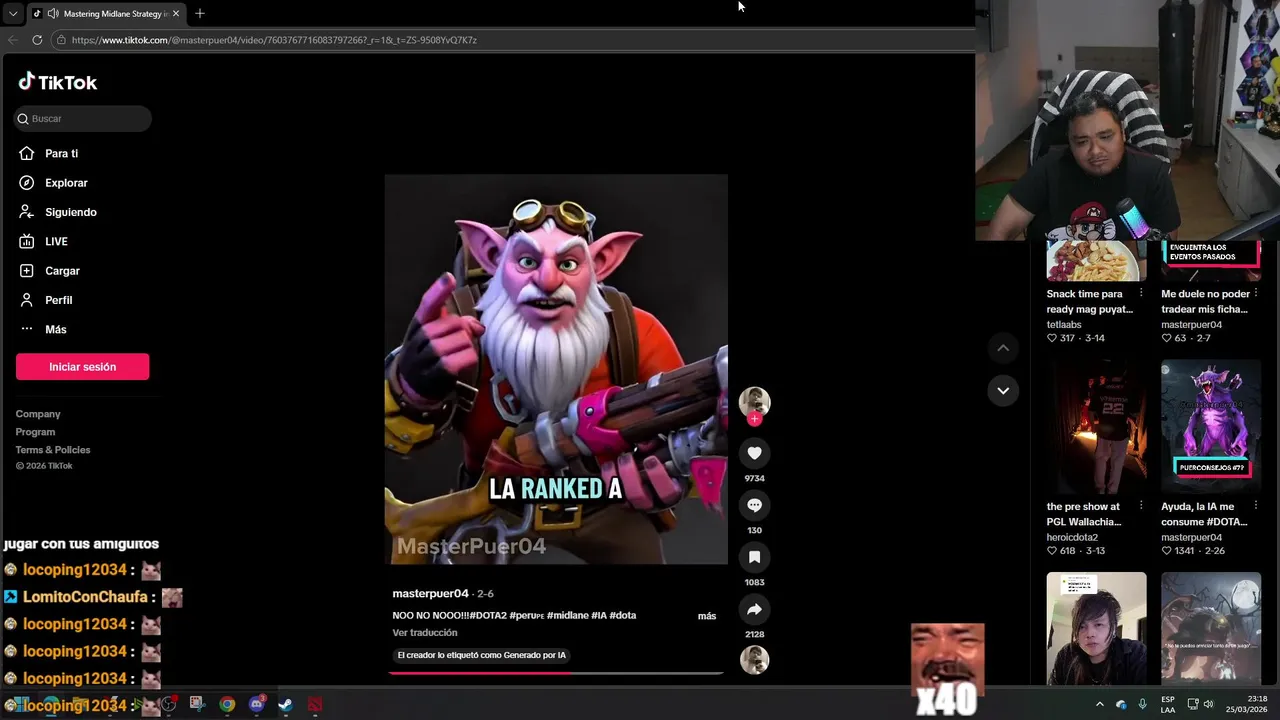Reload the page with the refresh icon
This screenshot has width=1280, height=720.
tap(37, 40)
